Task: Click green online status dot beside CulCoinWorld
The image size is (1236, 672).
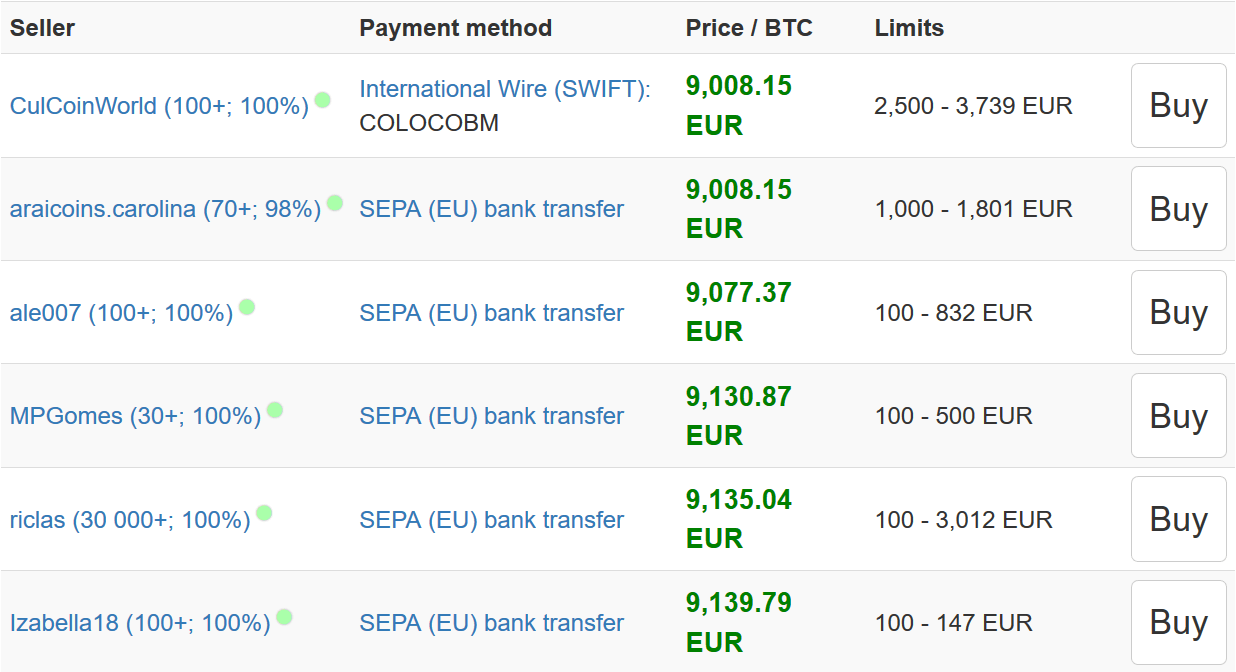Action: point(322,100)
